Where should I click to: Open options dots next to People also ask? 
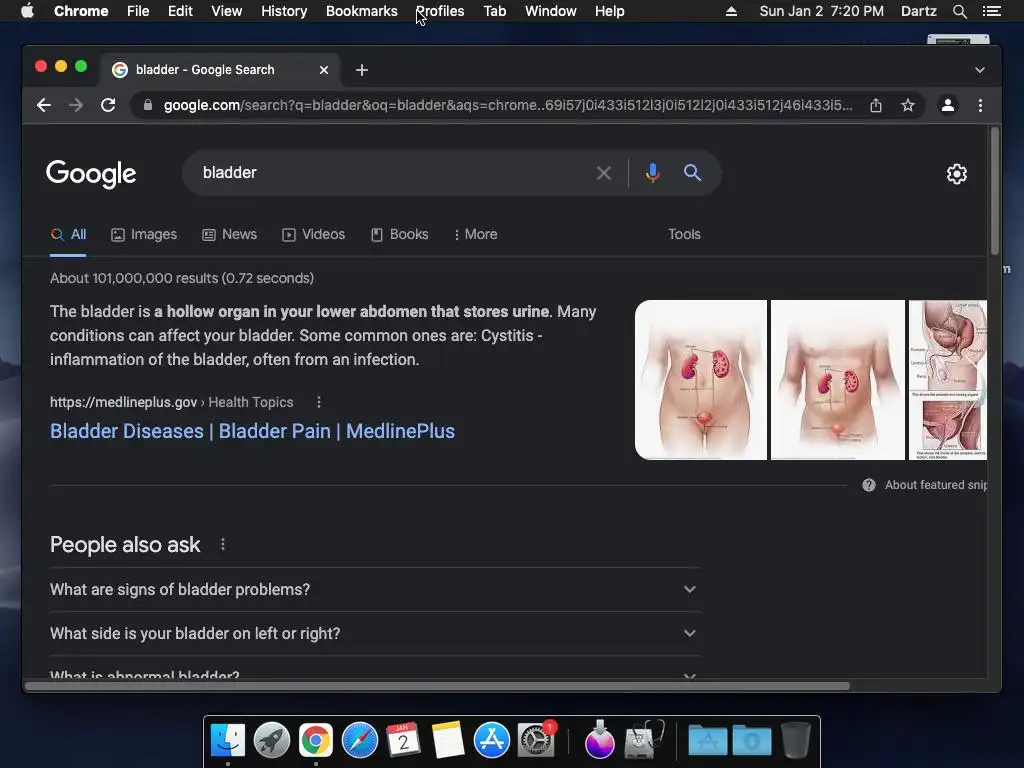(x=223, y=544)
